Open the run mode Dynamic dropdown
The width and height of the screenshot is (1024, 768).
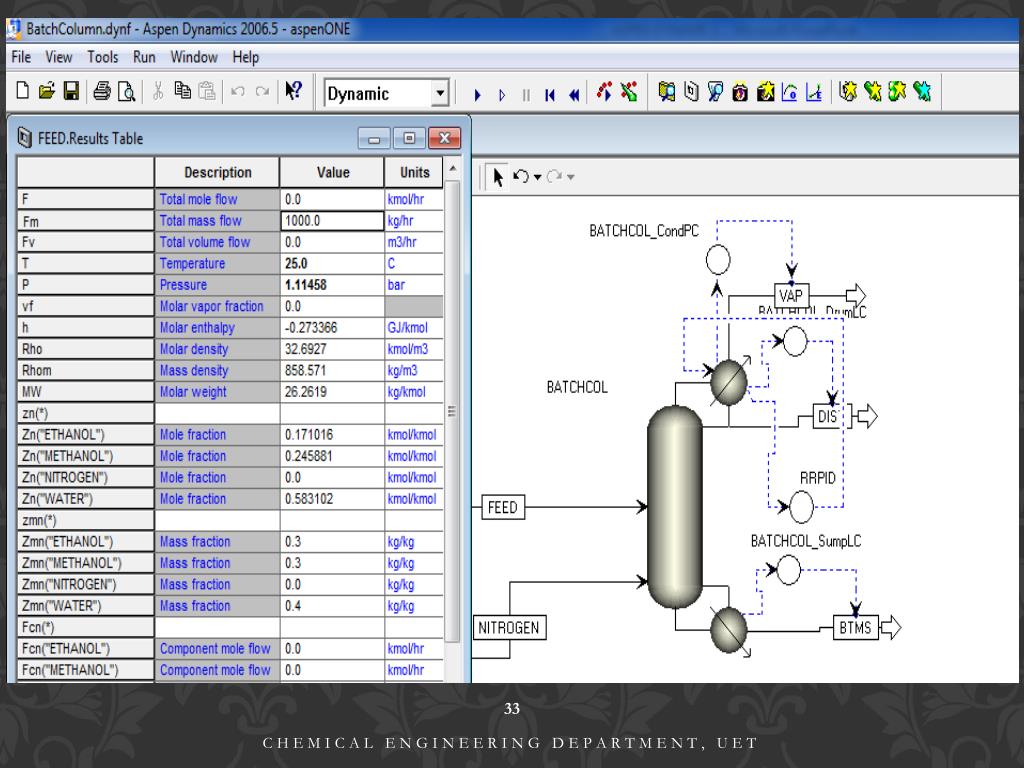click(440, 94)
